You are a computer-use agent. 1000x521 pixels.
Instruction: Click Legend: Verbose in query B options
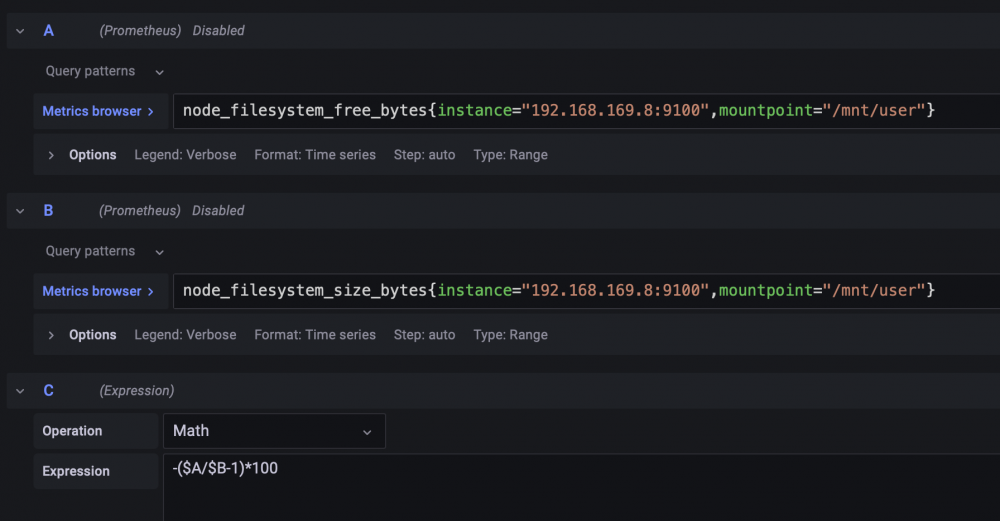185,335
